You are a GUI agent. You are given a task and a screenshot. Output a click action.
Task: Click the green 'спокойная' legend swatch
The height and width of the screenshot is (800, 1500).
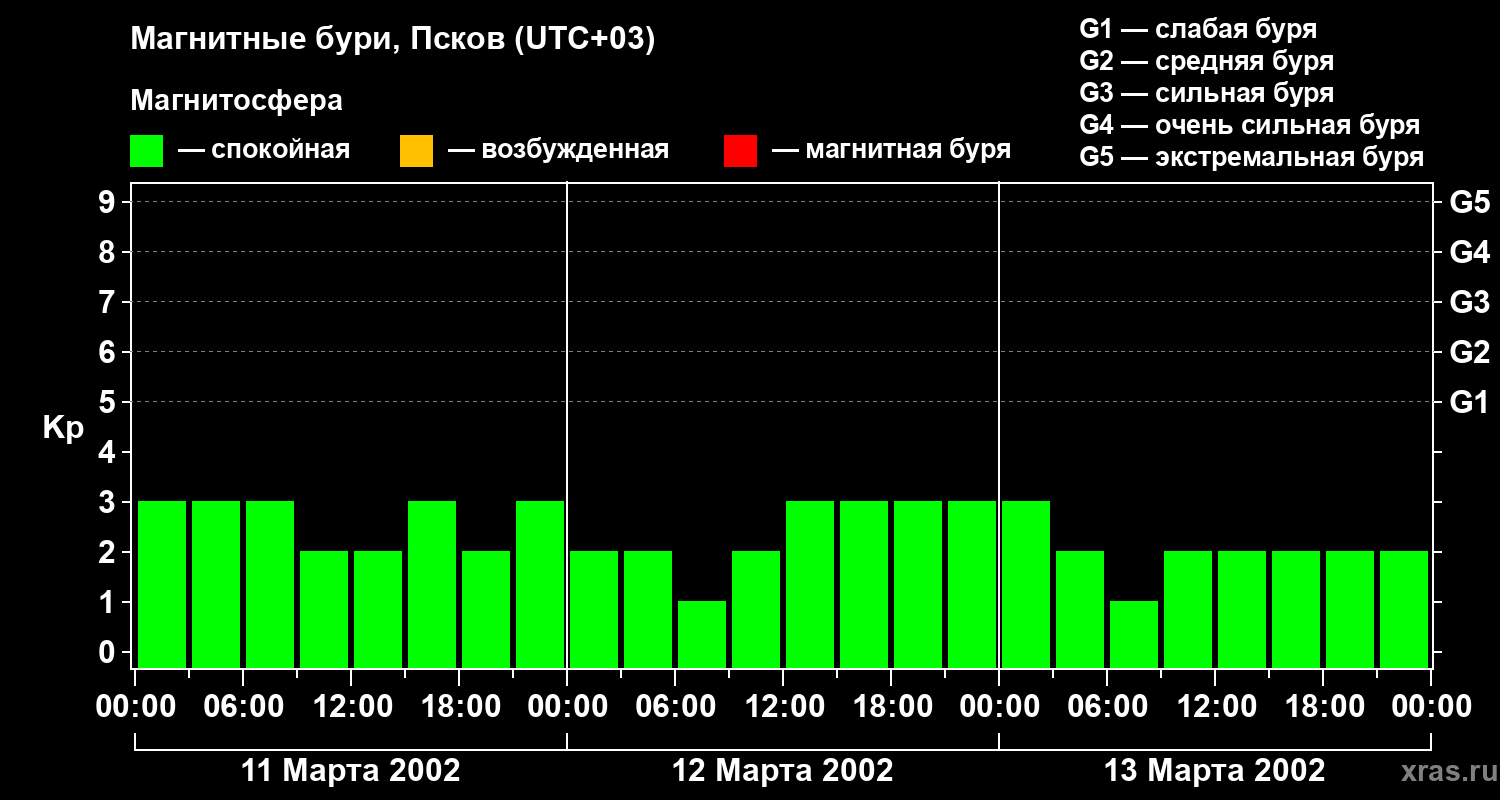pyautogui.click(x=146, y=151)
